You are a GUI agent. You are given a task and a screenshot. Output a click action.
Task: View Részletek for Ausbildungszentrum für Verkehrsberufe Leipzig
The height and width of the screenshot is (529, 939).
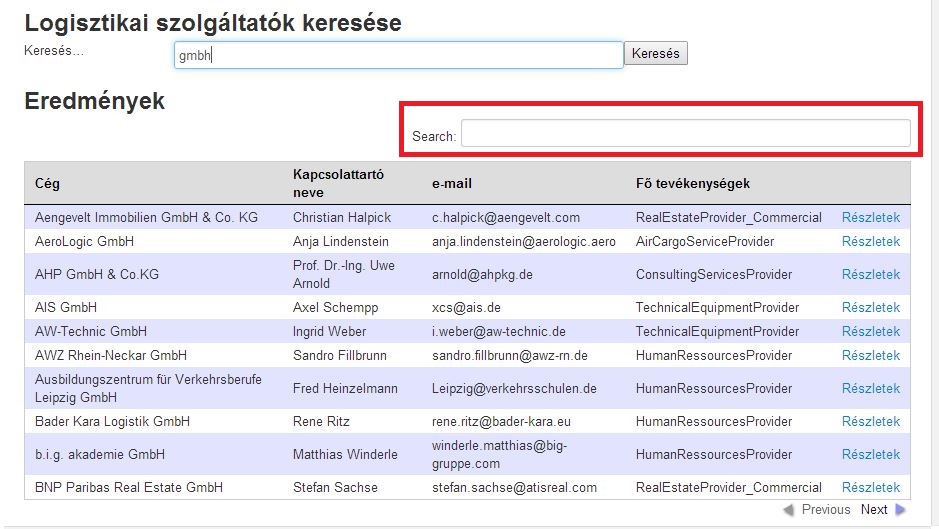[871, 388]
